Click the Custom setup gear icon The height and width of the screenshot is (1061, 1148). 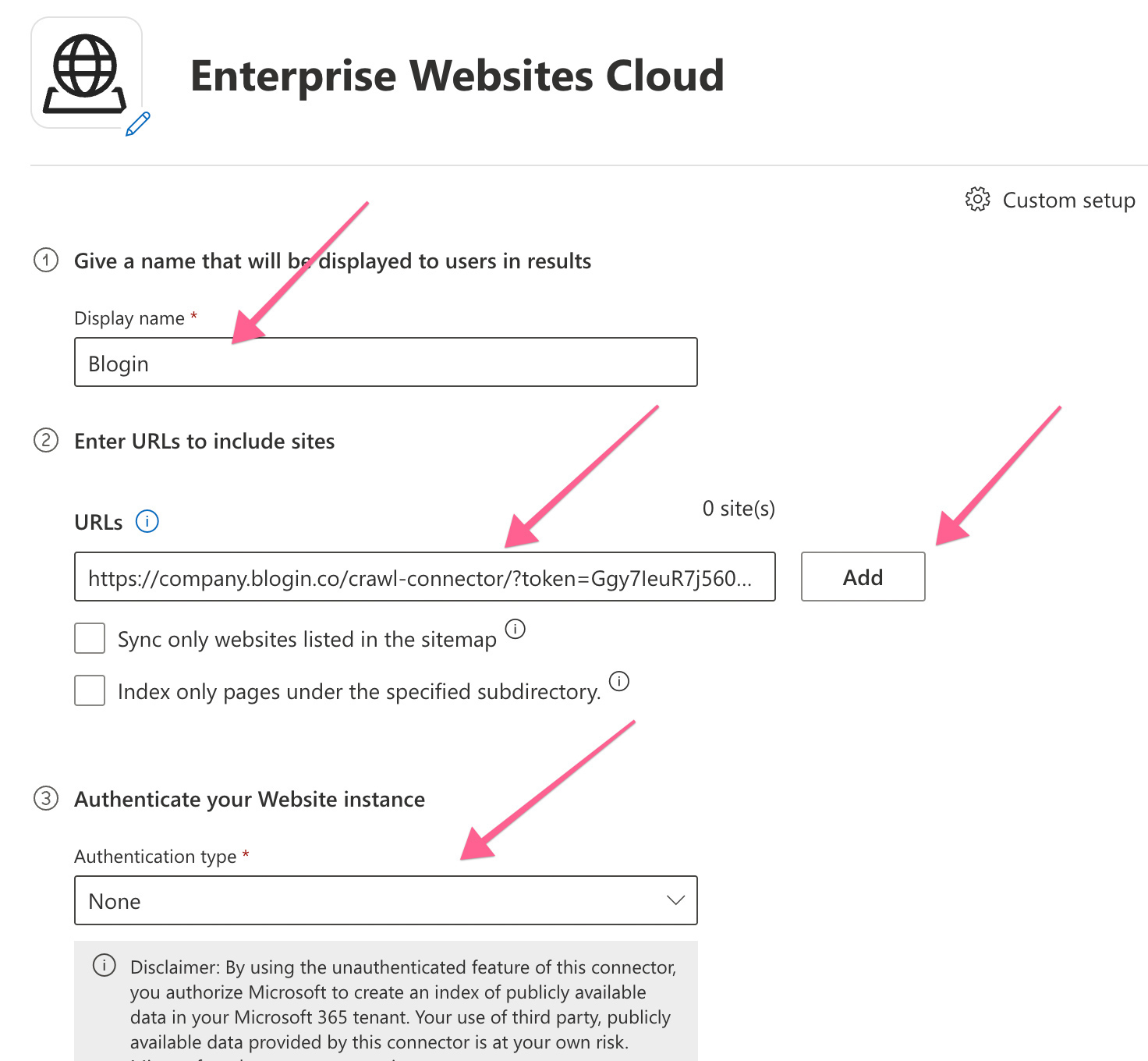pyautogui.click(x=977, y=200)
